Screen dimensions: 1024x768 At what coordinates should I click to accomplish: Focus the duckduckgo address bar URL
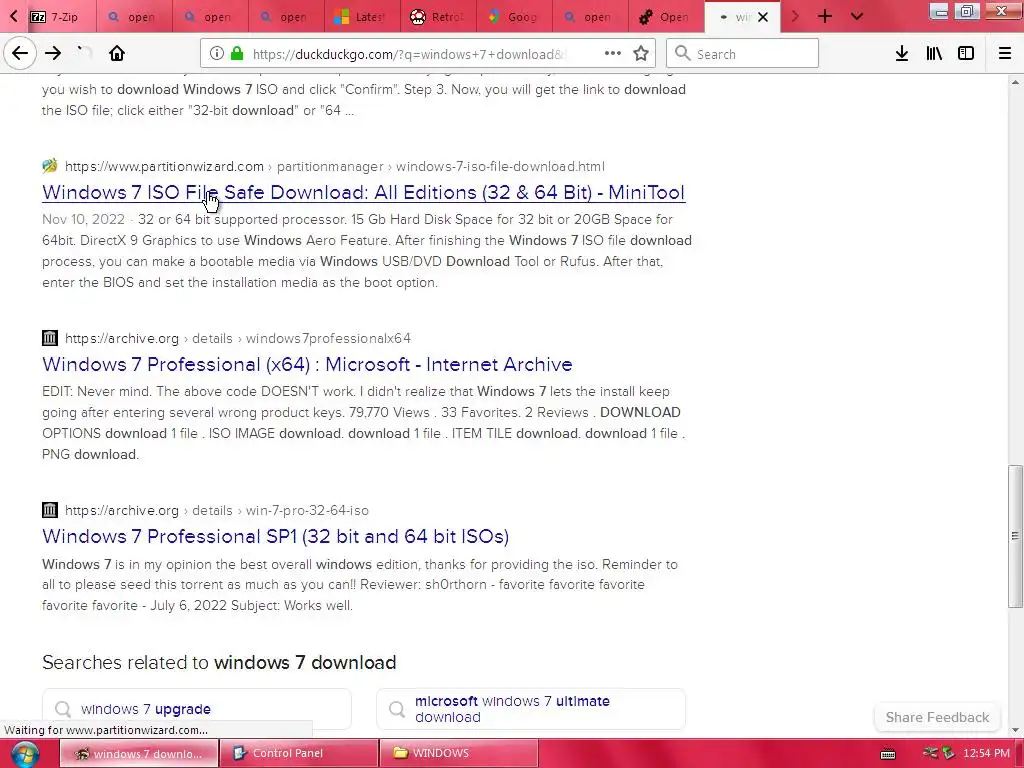(409, 54)
